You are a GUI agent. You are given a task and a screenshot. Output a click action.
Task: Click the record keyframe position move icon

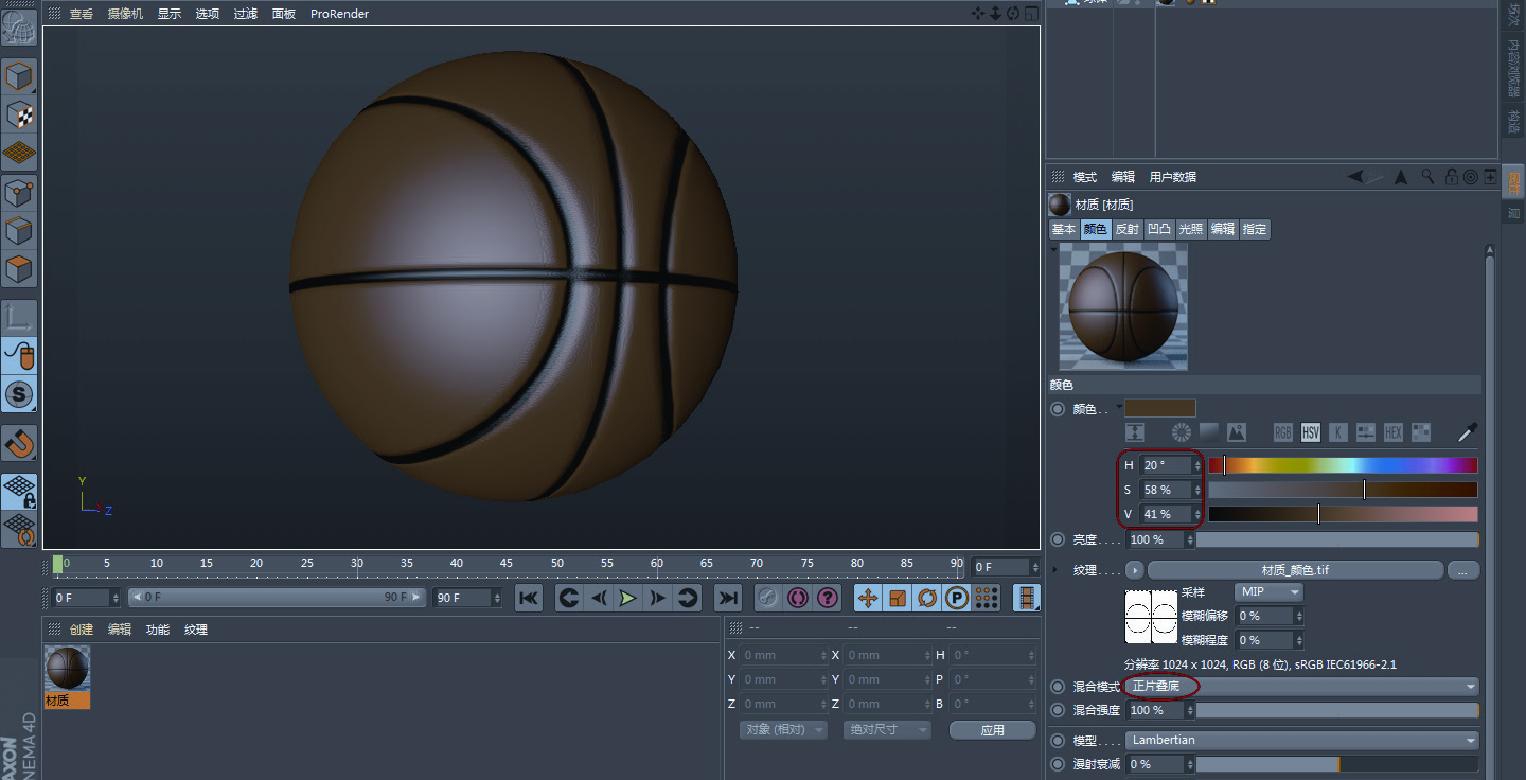pyautogui.click(x=867, y=598)
